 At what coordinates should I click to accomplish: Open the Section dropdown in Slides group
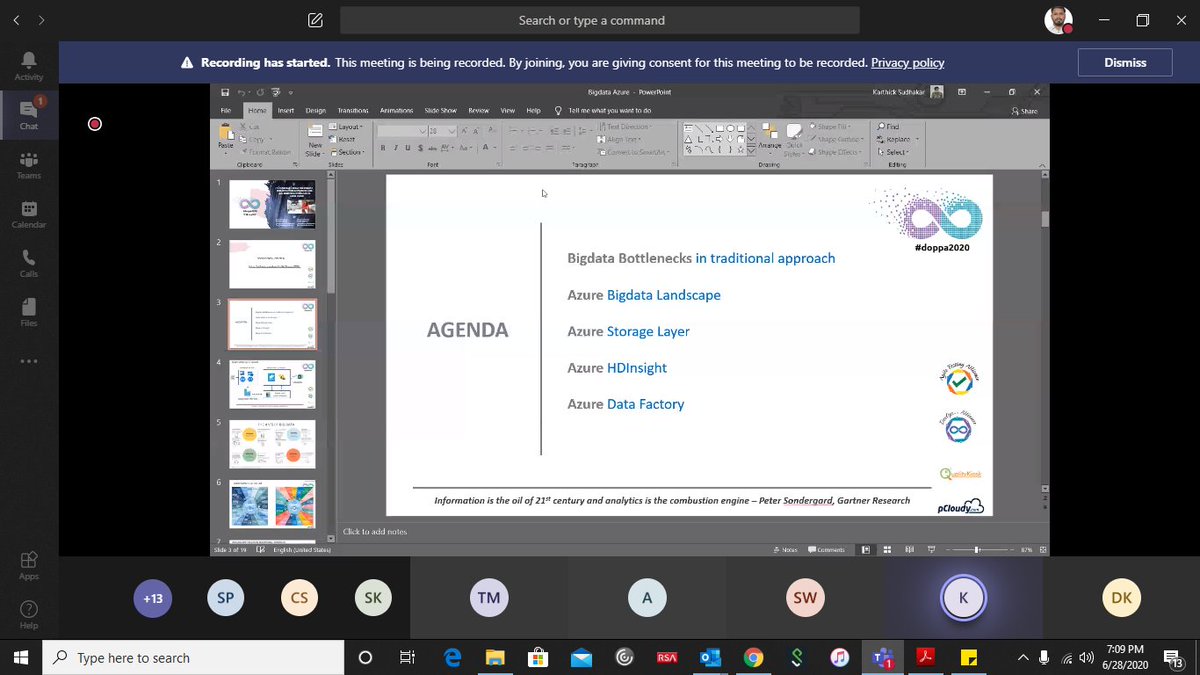point(347,151)
